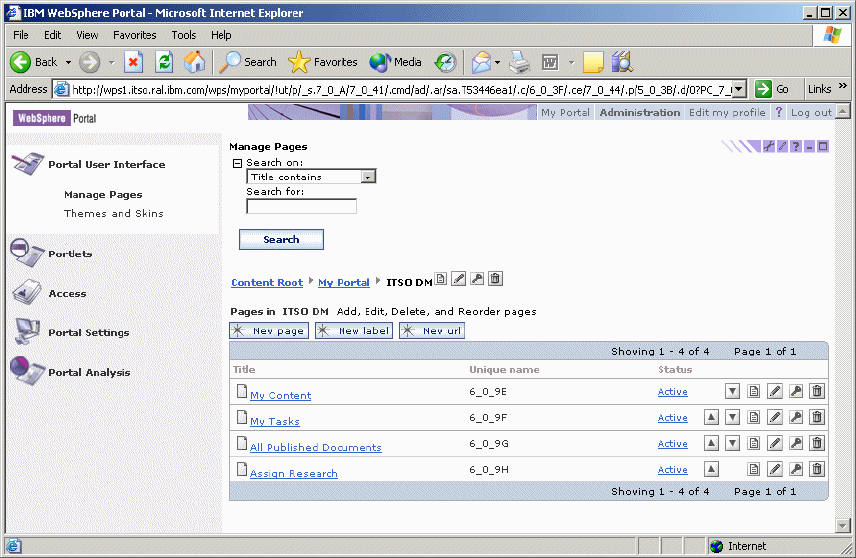Screen dimensions: 856x558
Task: Collapse the Search on section
Action: pyautogui.click(x=238, y=163)
